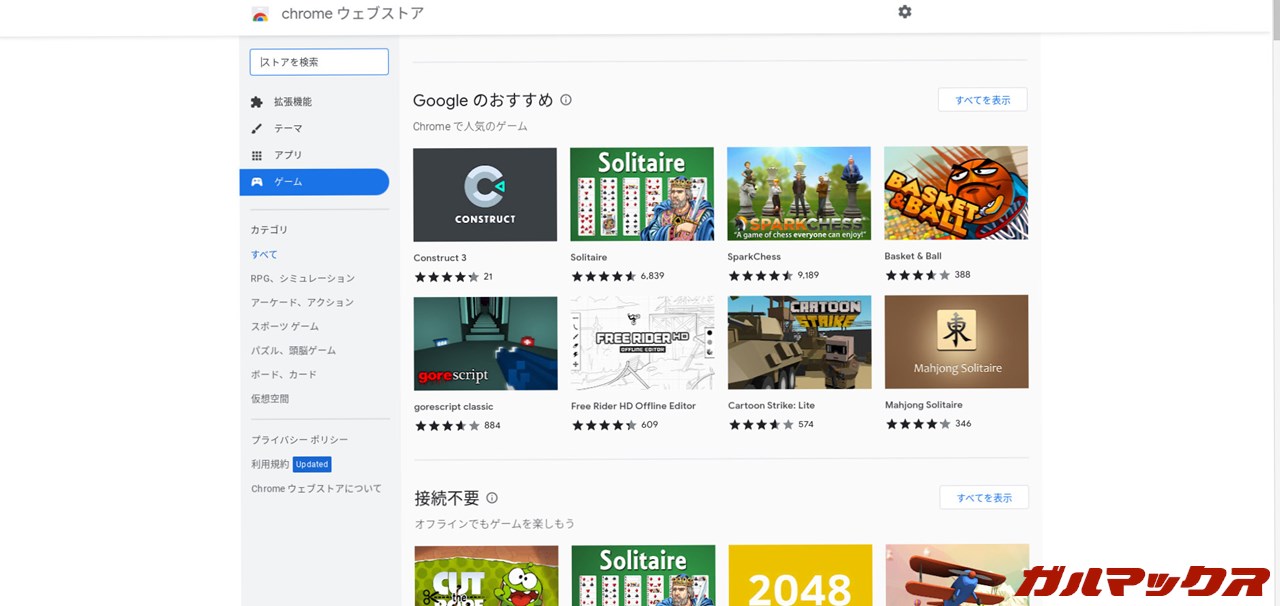Choose the パズル、頭脳ゲーム category

293,350
